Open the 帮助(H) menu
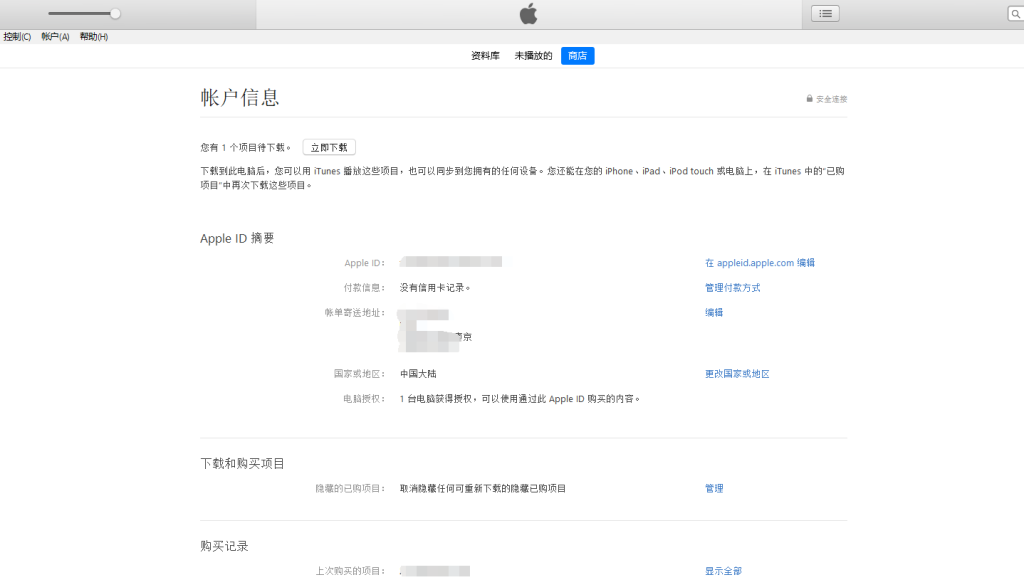The image size is (1024, 580). point(93,37)
